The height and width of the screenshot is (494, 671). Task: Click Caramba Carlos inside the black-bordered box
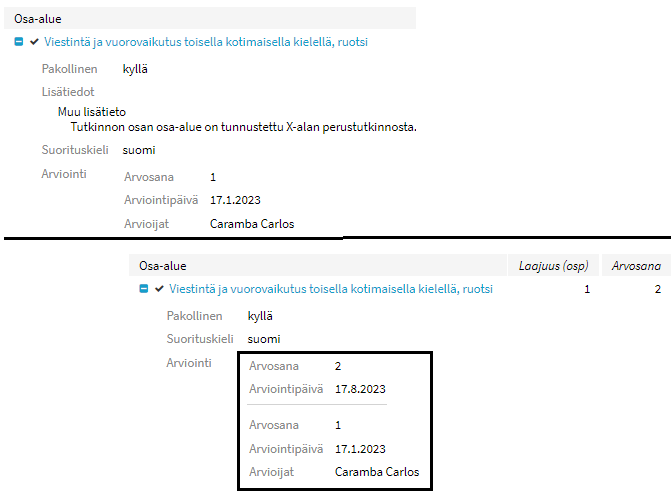[x=377, y=471]
